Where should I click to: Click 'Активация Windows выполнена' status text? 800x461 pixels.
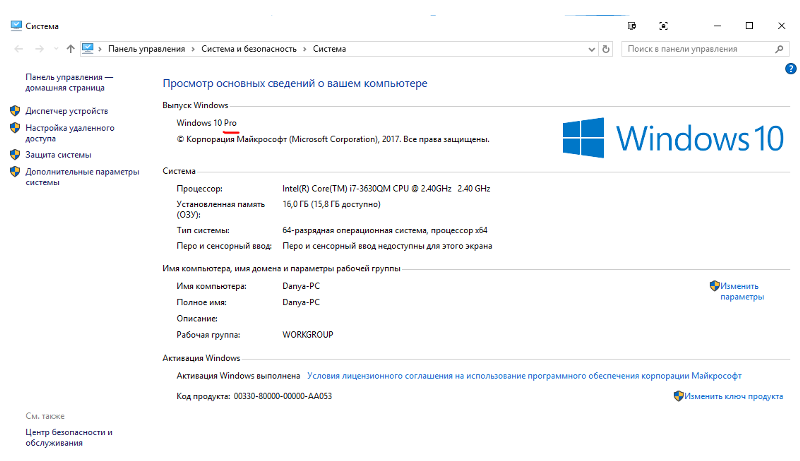(238, 376)
